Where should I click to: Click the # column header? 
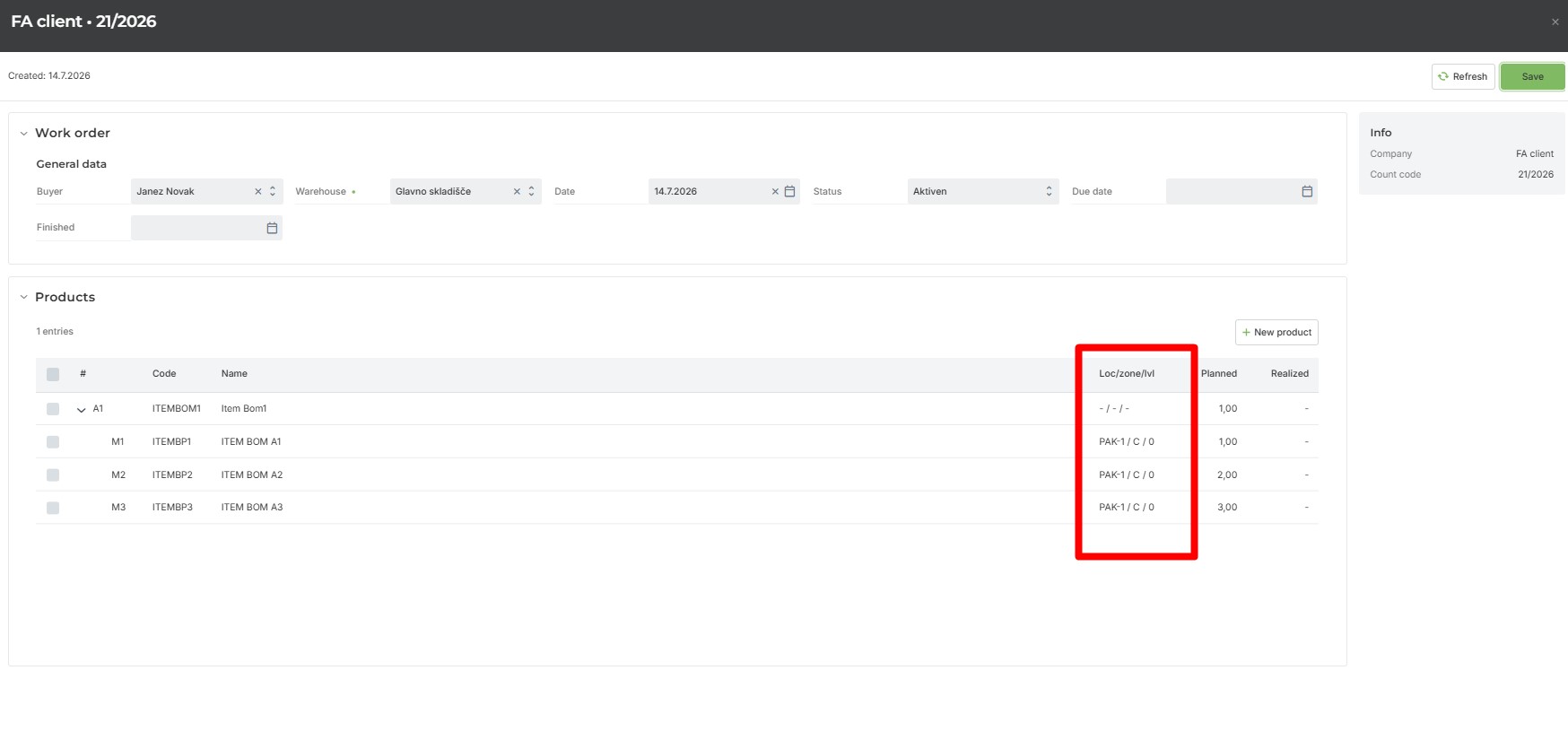[83, 374]
